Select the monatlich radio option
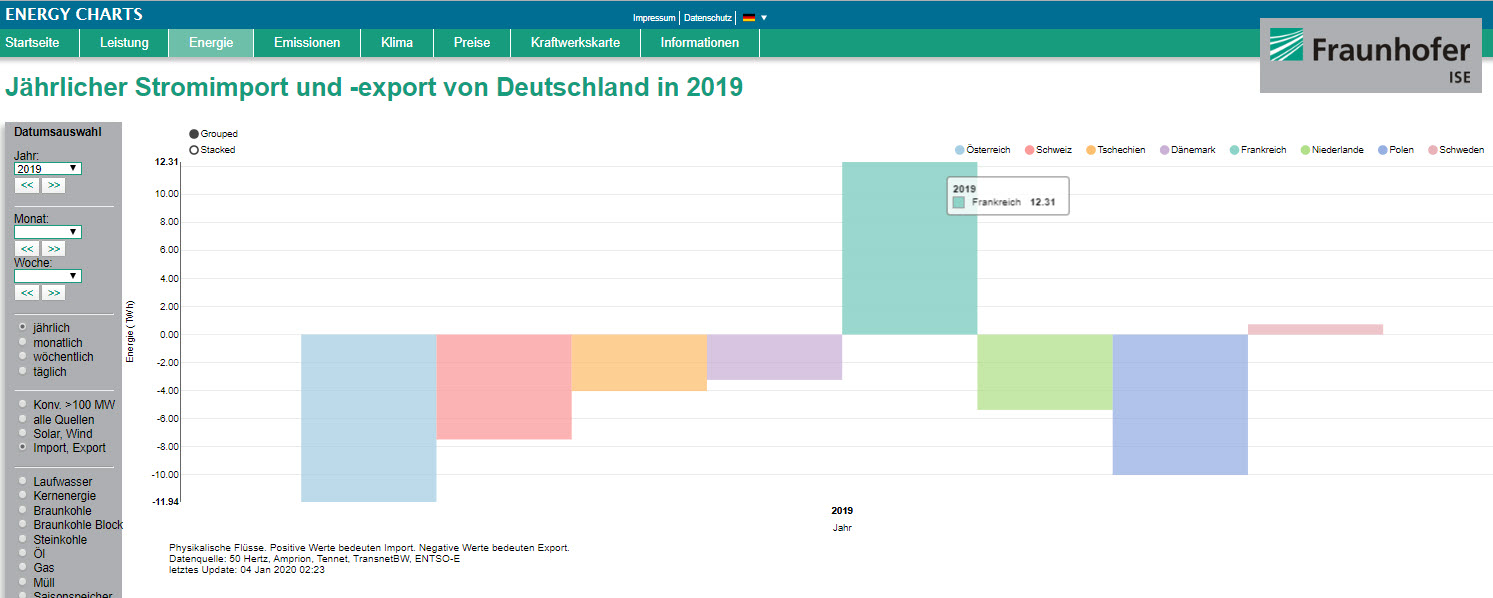1493x598 pixels. coord(23,343)
